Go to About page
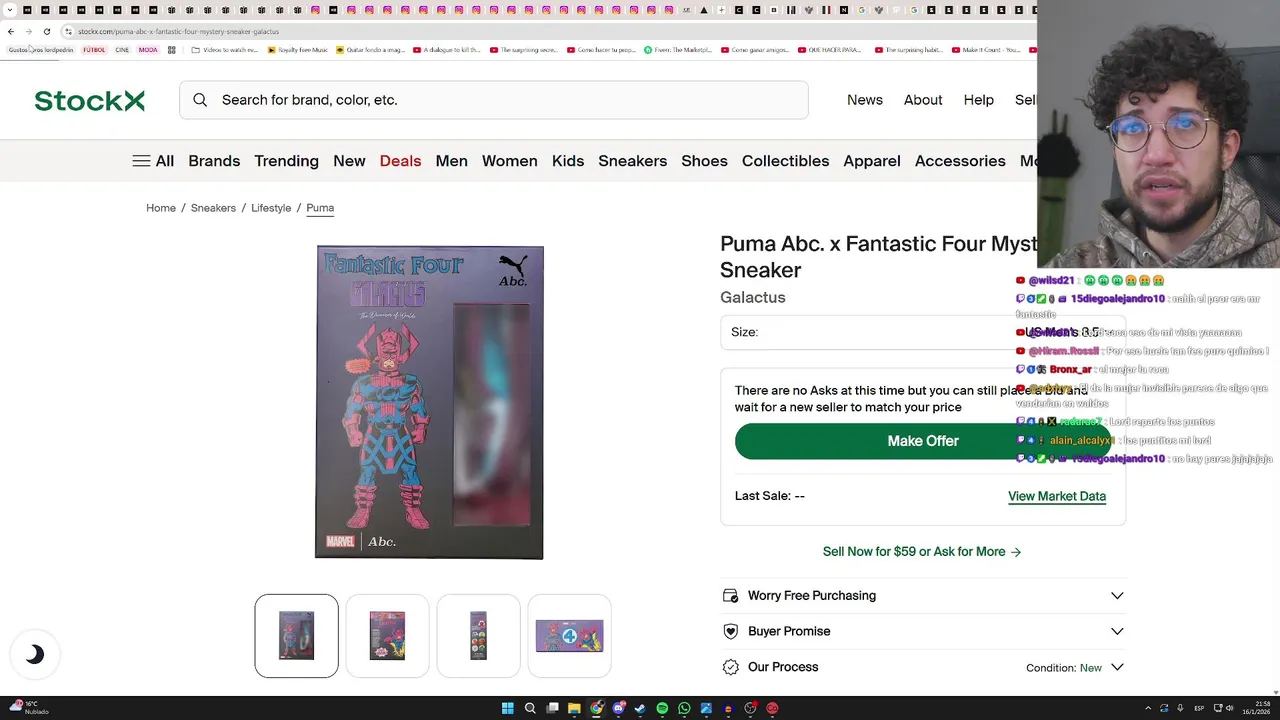1280x720 pixels. coord(923,100)
